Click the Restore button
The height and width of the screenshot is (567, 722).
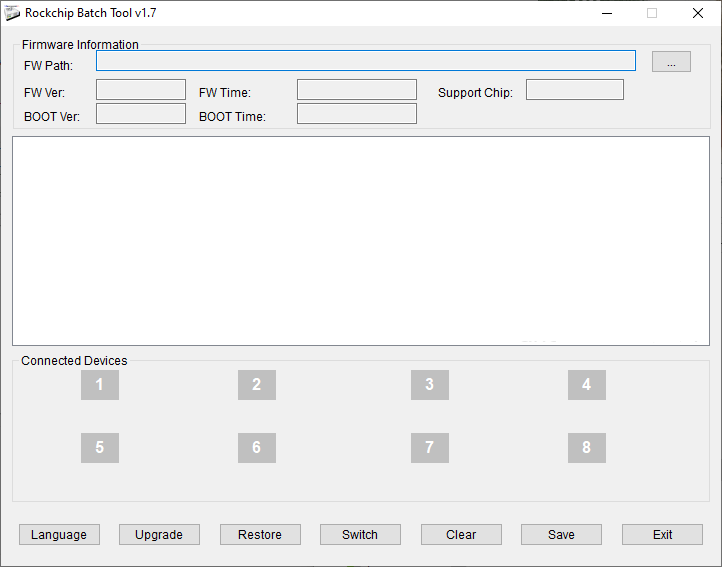[260, 535]
